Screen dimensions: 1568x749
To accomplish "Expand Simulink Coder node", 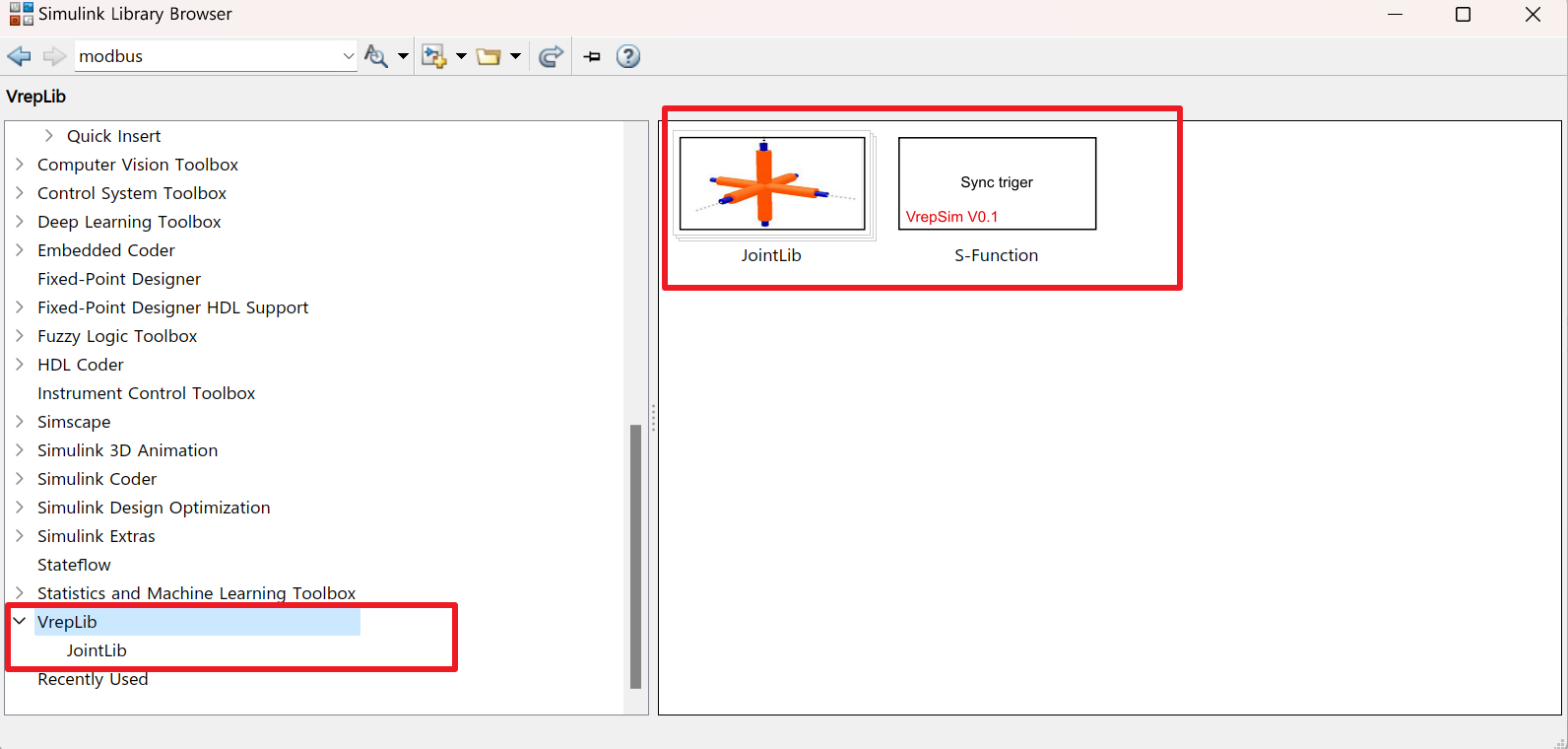I will click(19, 479).
